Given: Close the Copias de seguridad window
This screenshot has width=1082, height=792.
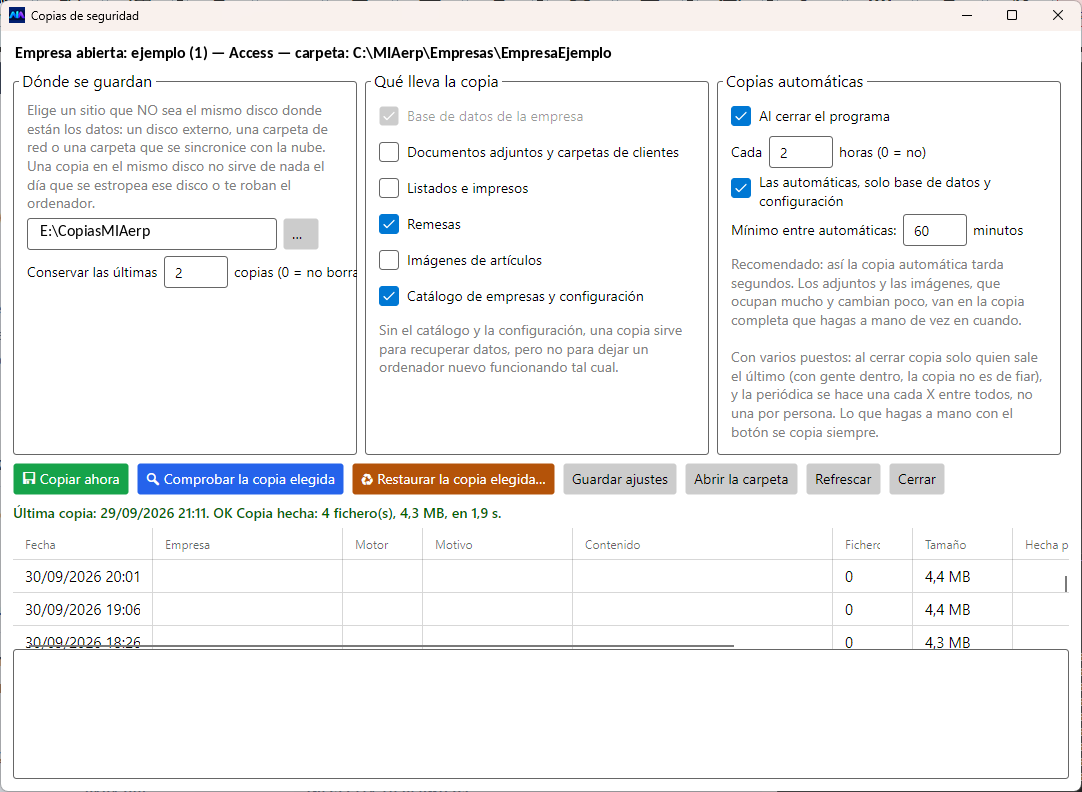Looking at the screenshot, I should pos(1058,15).
